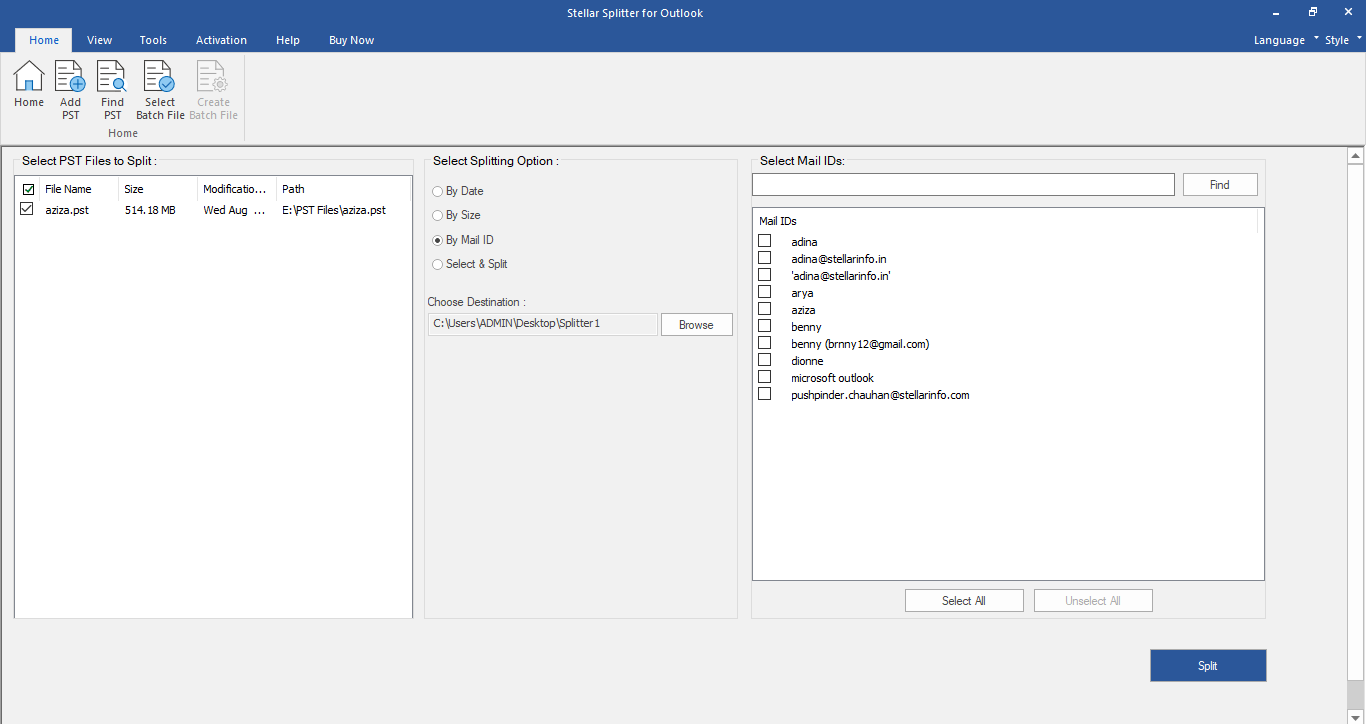Open the Language dropdown
The image size is (1366, 724).
pyautogui.click(x=1286, y=40)
